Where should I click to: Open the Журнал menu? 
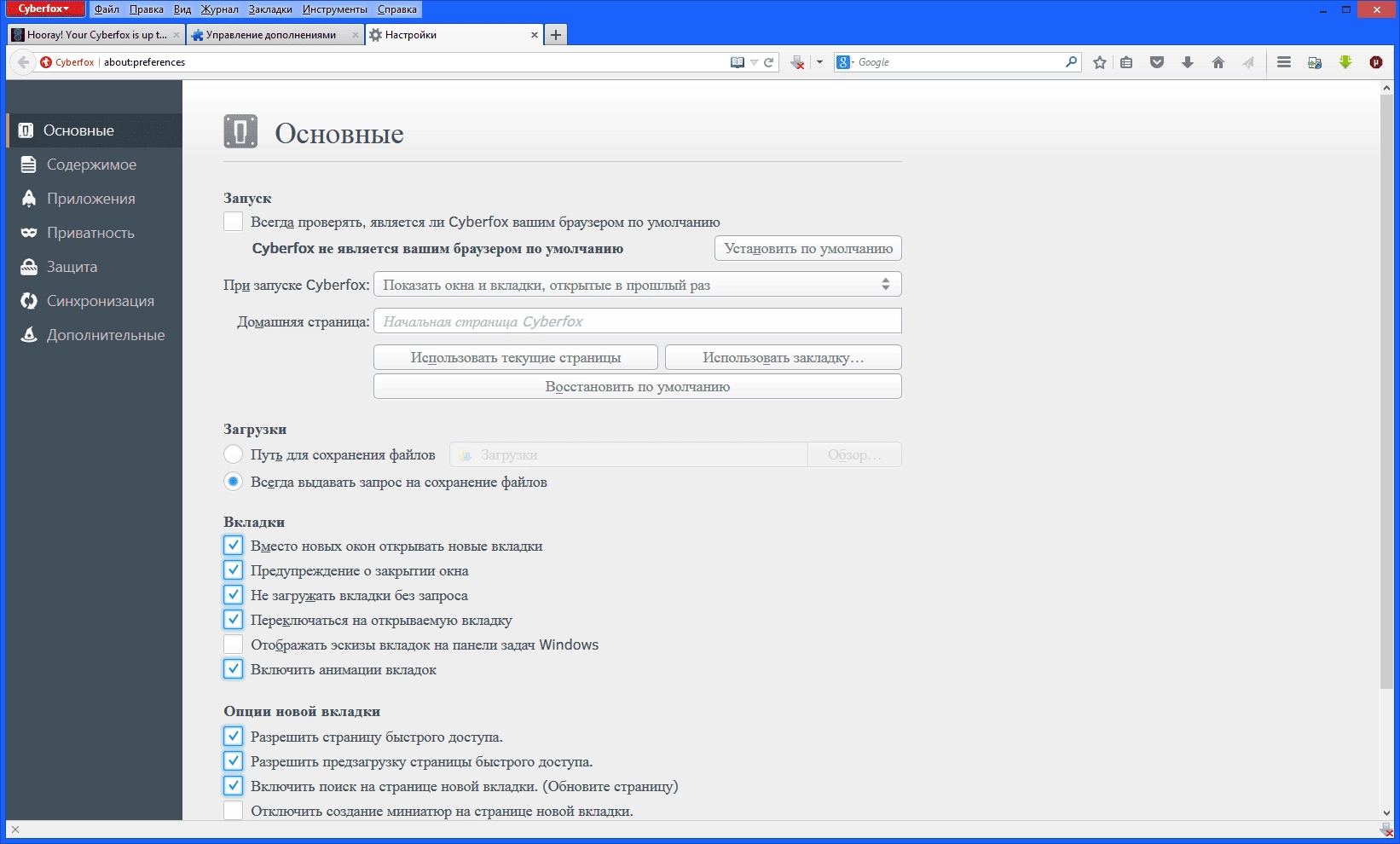pos(220,9)
